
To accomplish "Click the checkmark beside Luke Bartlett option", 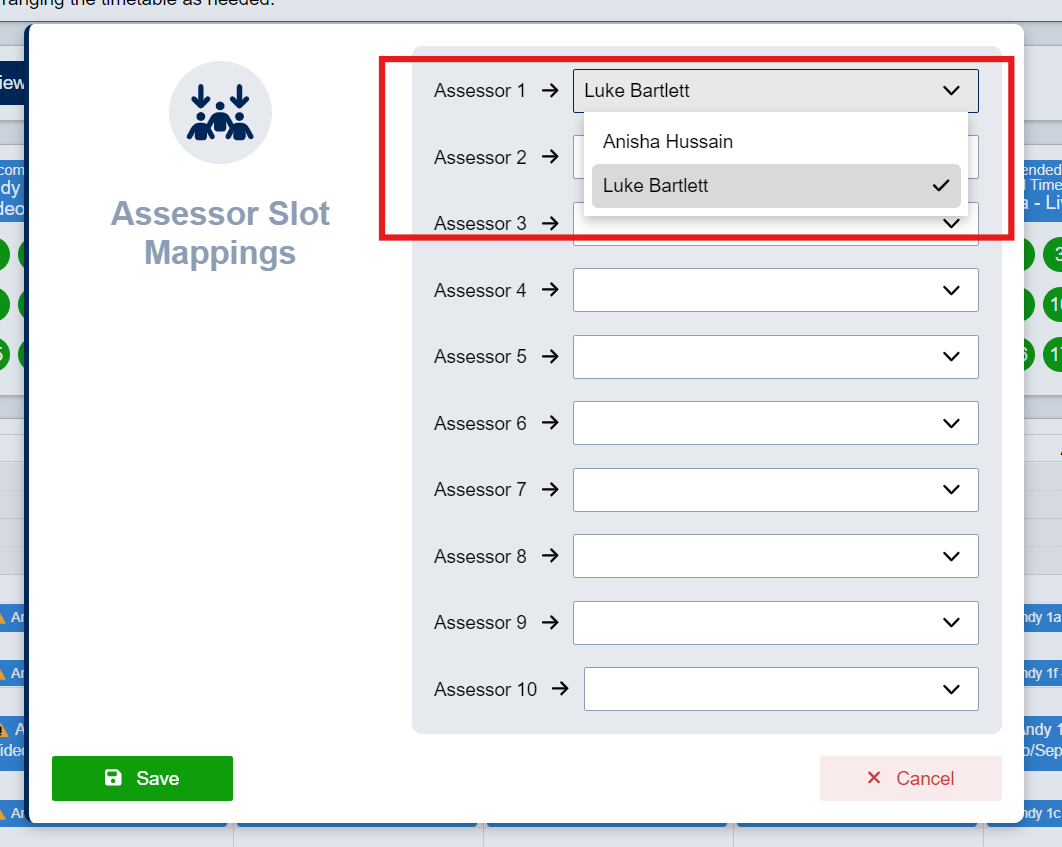I will tap(941, 186).
